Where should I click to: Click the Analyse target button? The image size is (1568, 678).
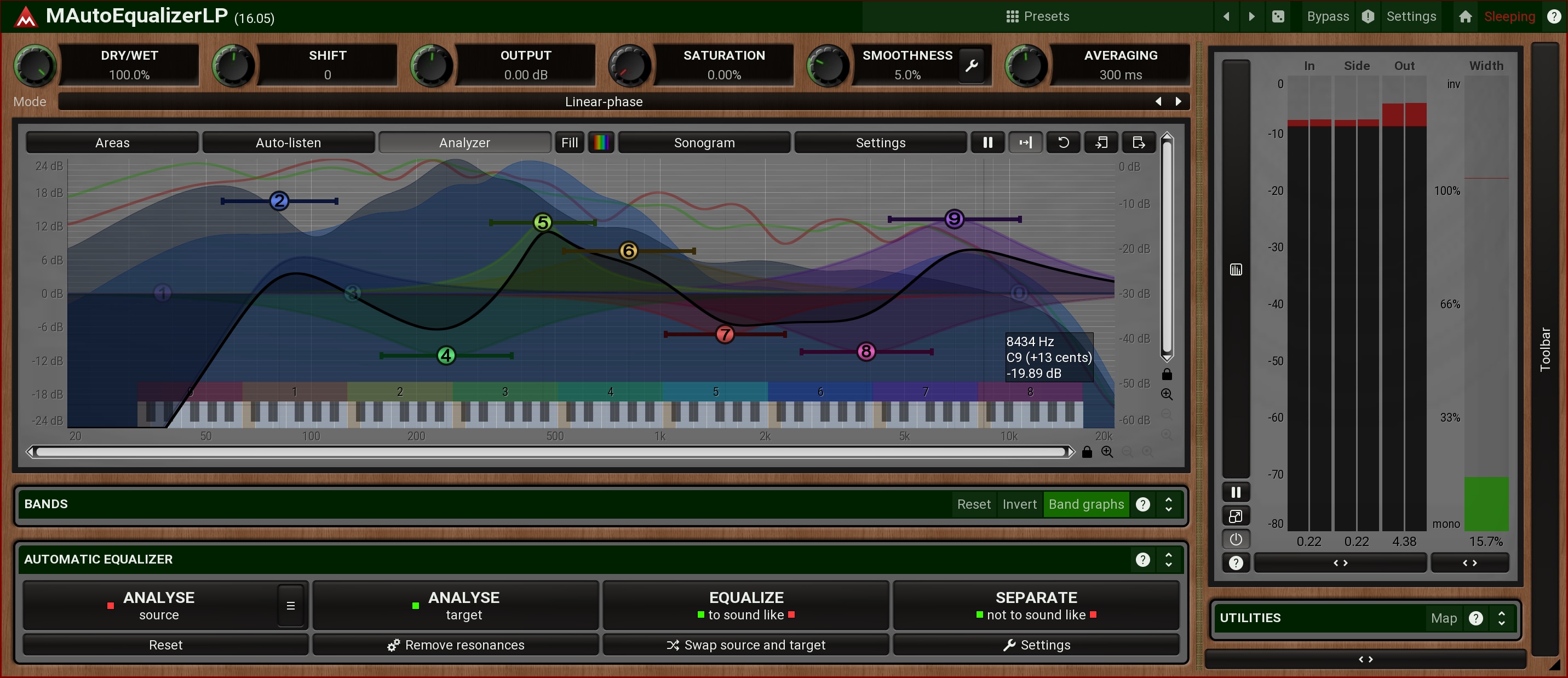(x=455, y=606)
